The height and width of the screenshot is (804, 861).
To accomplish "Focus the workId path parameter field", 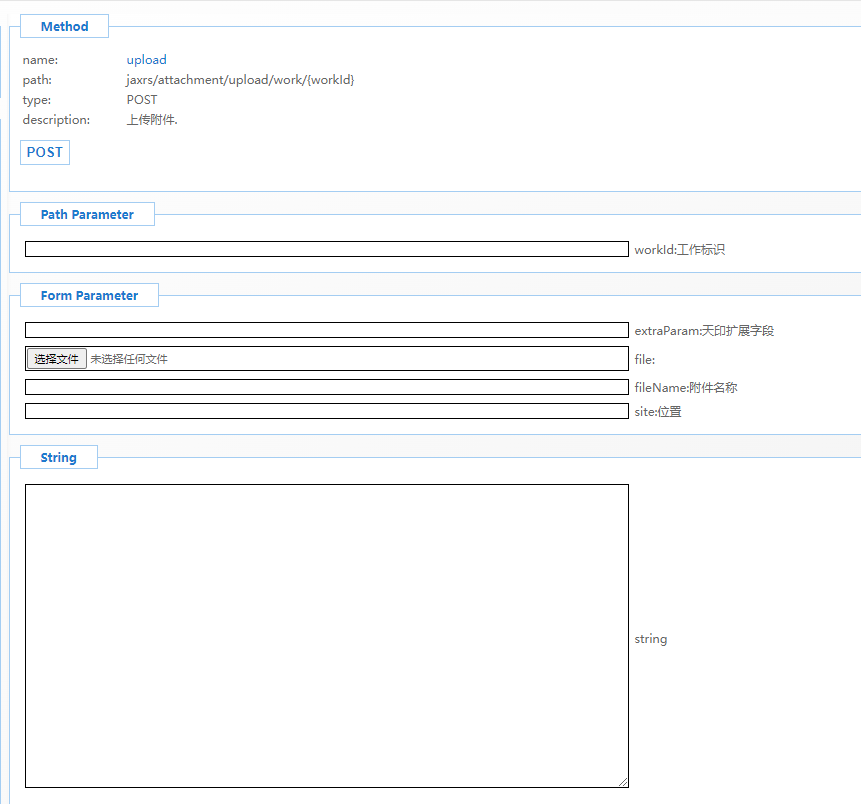I will point(326,249).
